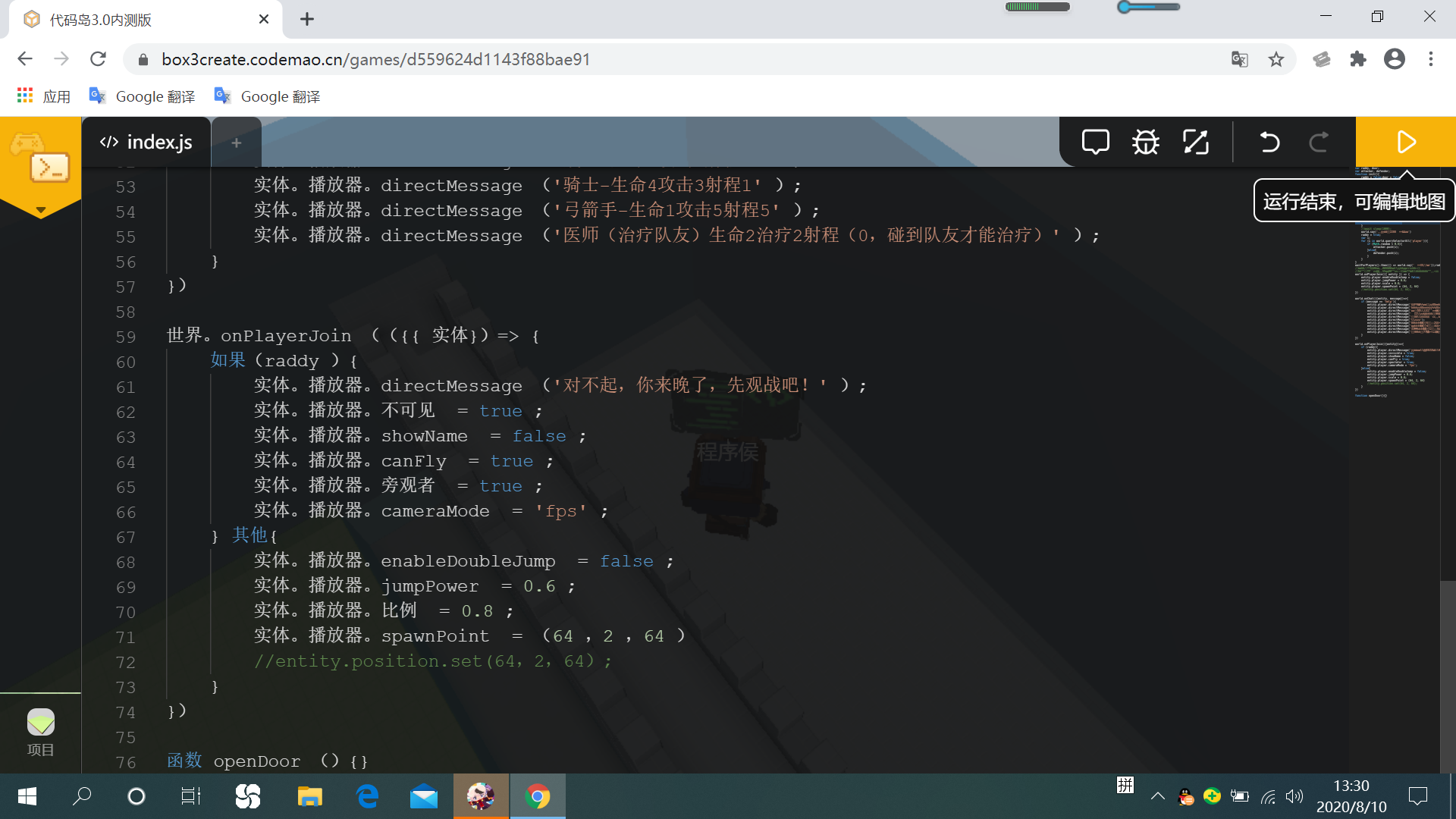Focus the browser address bar URL
Screen dimensions: 1456x819
point(375,59)
